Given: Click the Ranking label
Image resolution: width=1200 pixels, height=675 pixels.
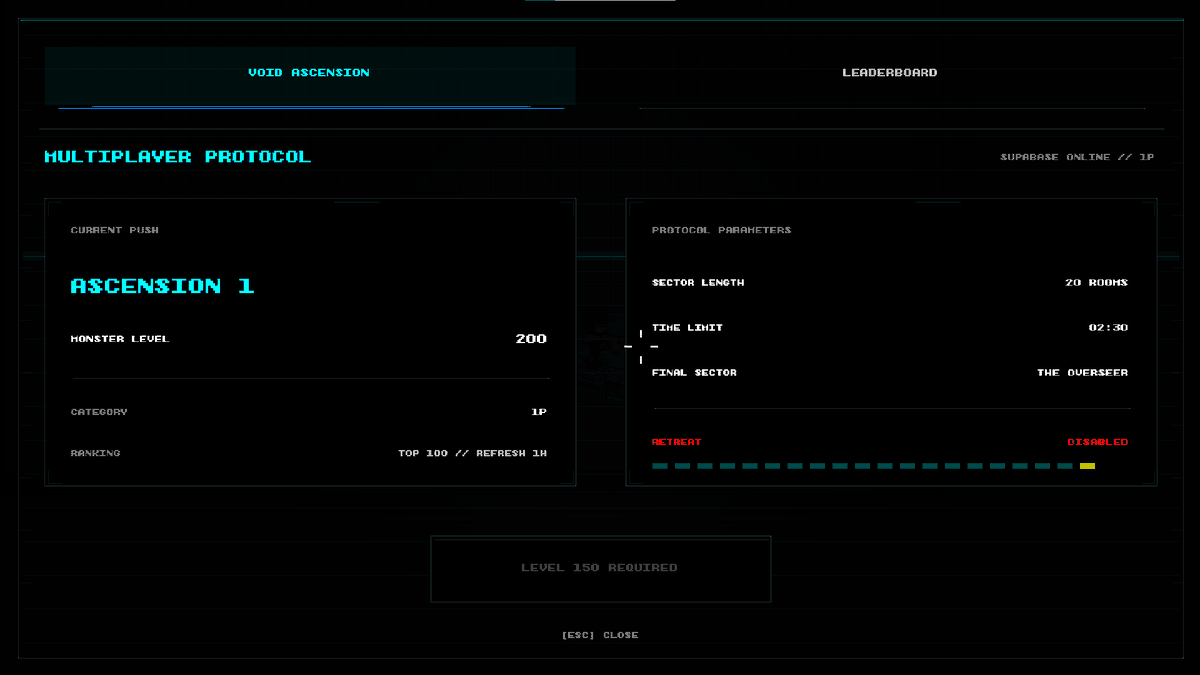Looking at the screenshot, I should 96,453.
